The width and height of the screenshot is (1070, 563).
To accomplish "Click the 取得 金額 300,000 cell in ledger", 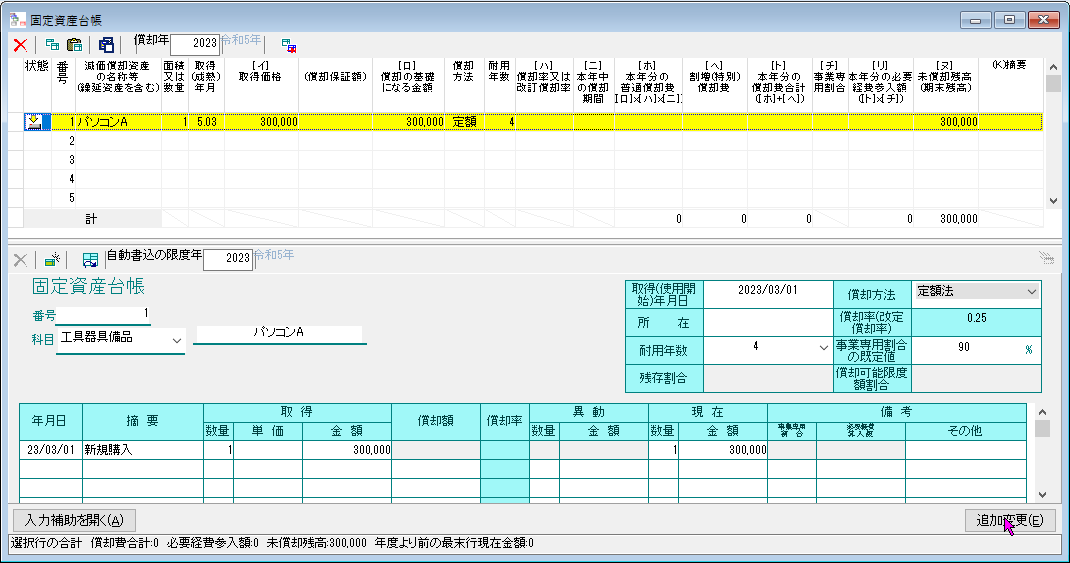I will [347, 450].
